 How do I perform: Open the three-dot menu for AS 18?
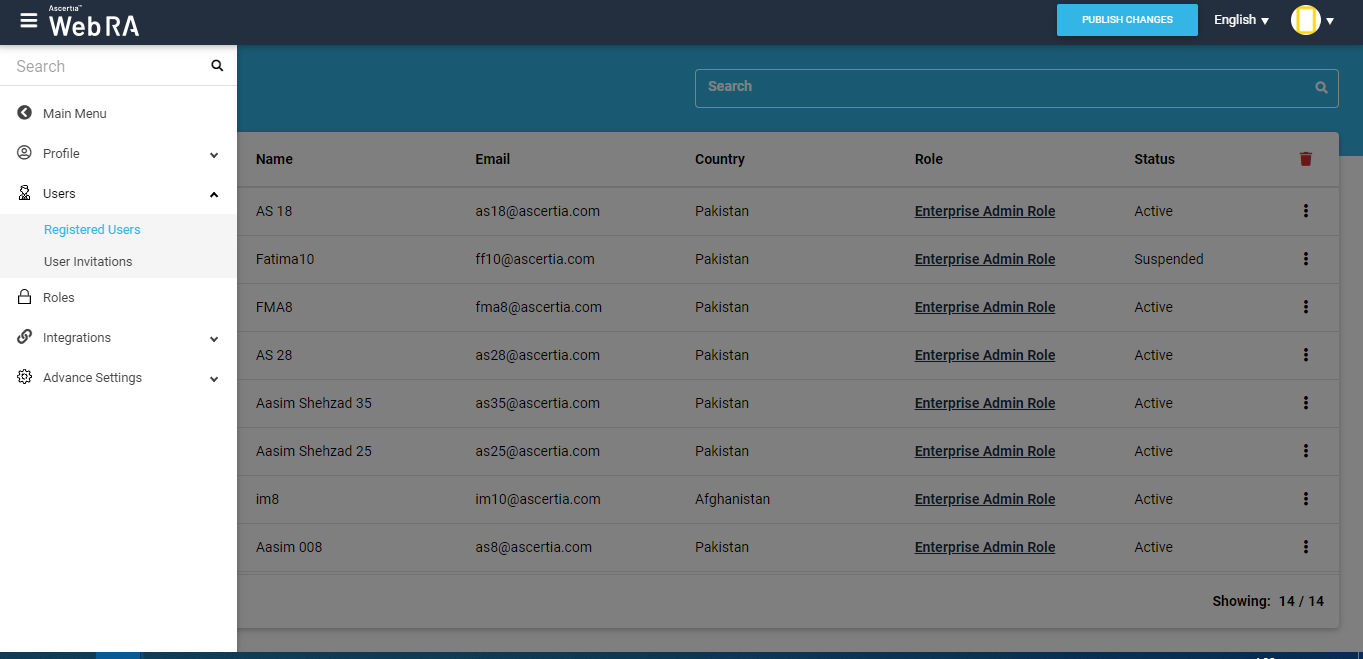[1305, 211]
